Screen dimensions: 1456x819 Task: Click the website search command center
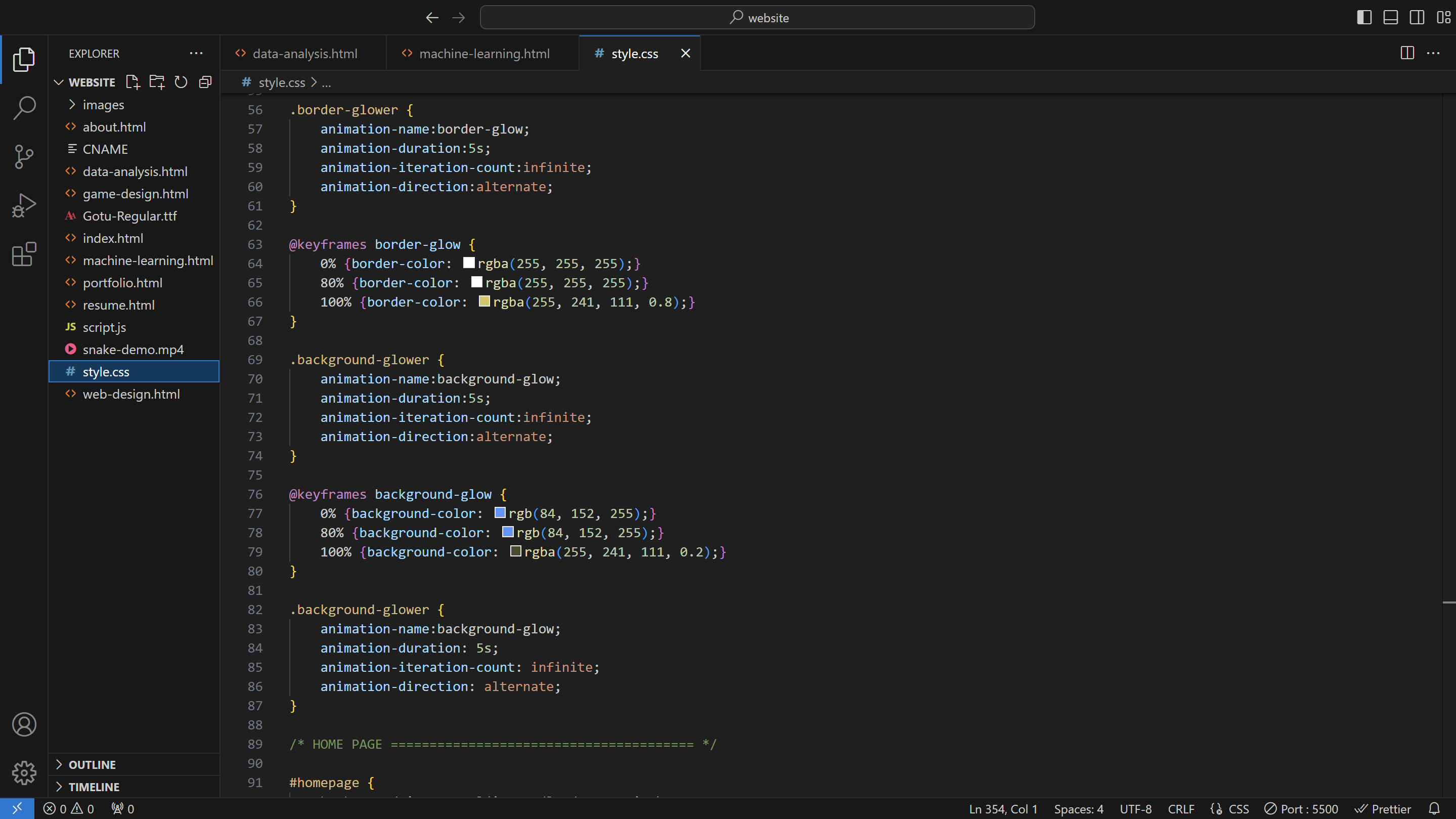pyautogui.click(x=758, y=18)
